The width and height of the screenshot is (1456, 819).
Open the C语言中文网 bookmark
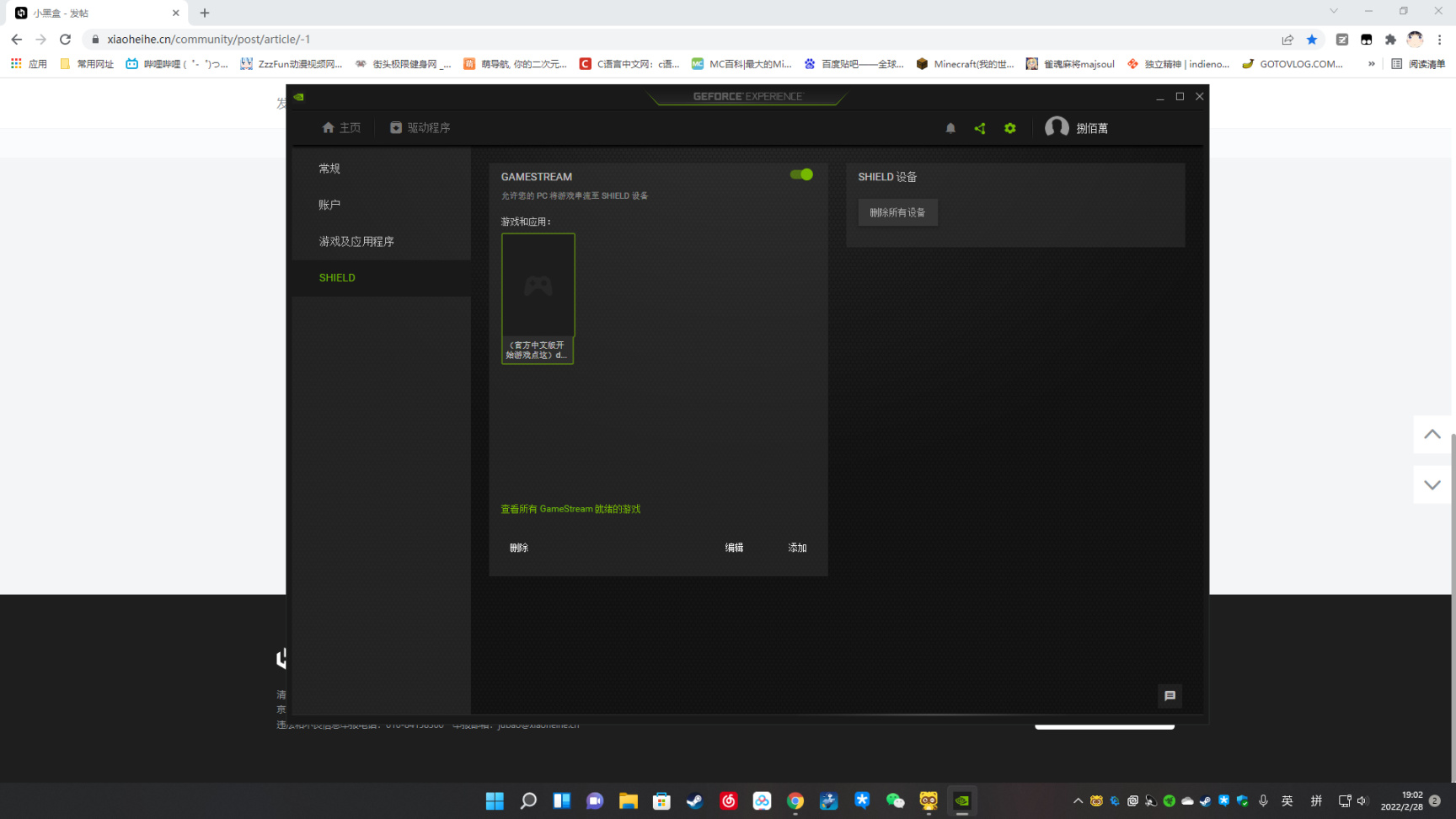tap(629, 64)
